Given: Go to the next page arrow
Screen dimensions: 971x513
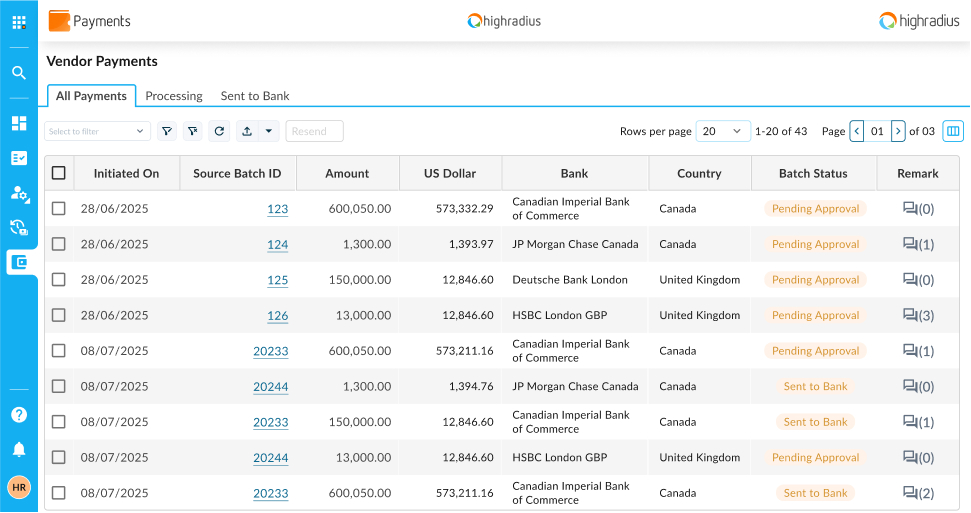Looking at the screenshot, I should [x=898, y=131].
